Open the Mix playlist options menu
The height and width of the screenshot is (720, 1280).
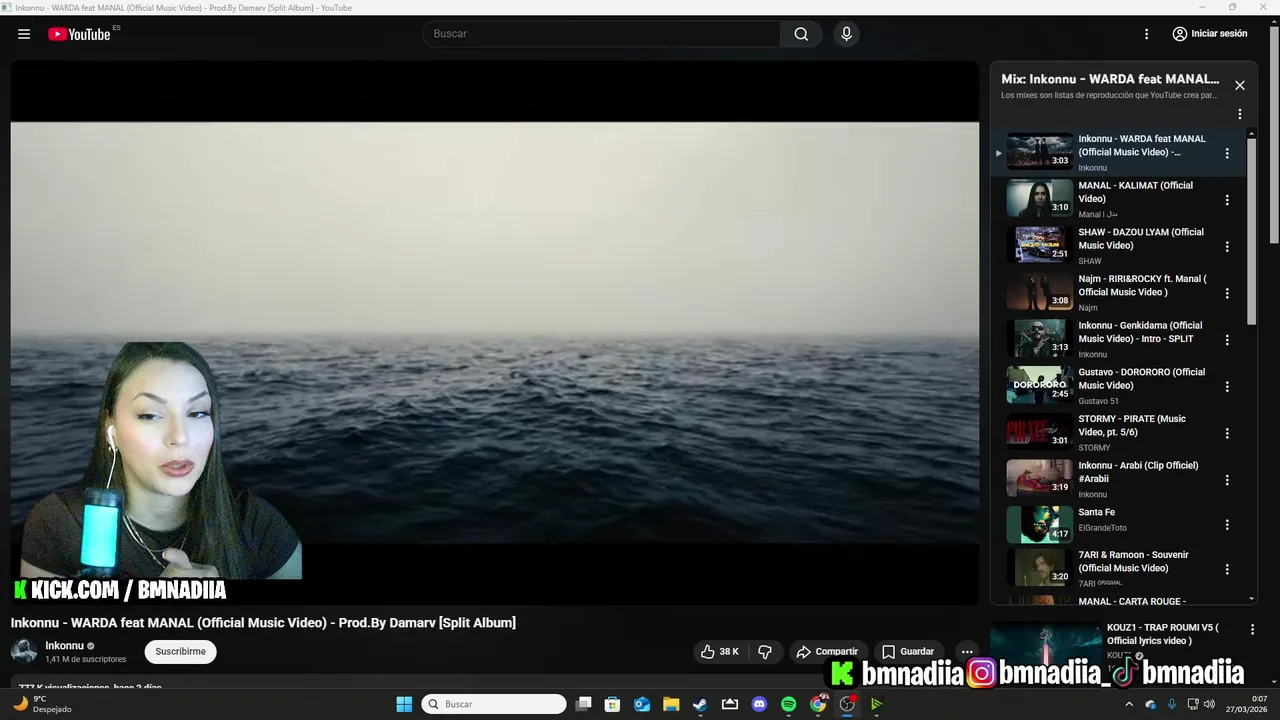pyautogui.click(x=1240, y=114)
